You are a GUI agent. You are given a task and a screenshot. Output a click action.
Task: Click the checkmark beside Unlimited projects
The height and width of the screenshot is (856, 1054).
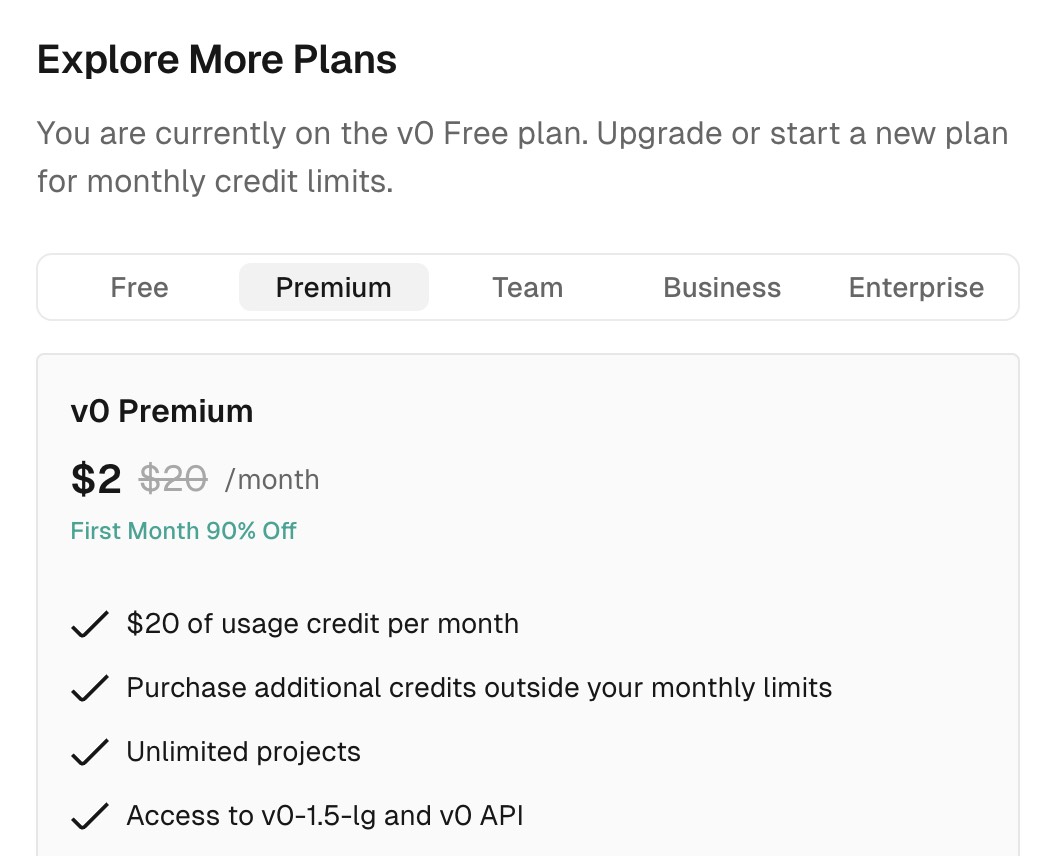point(90,753)
